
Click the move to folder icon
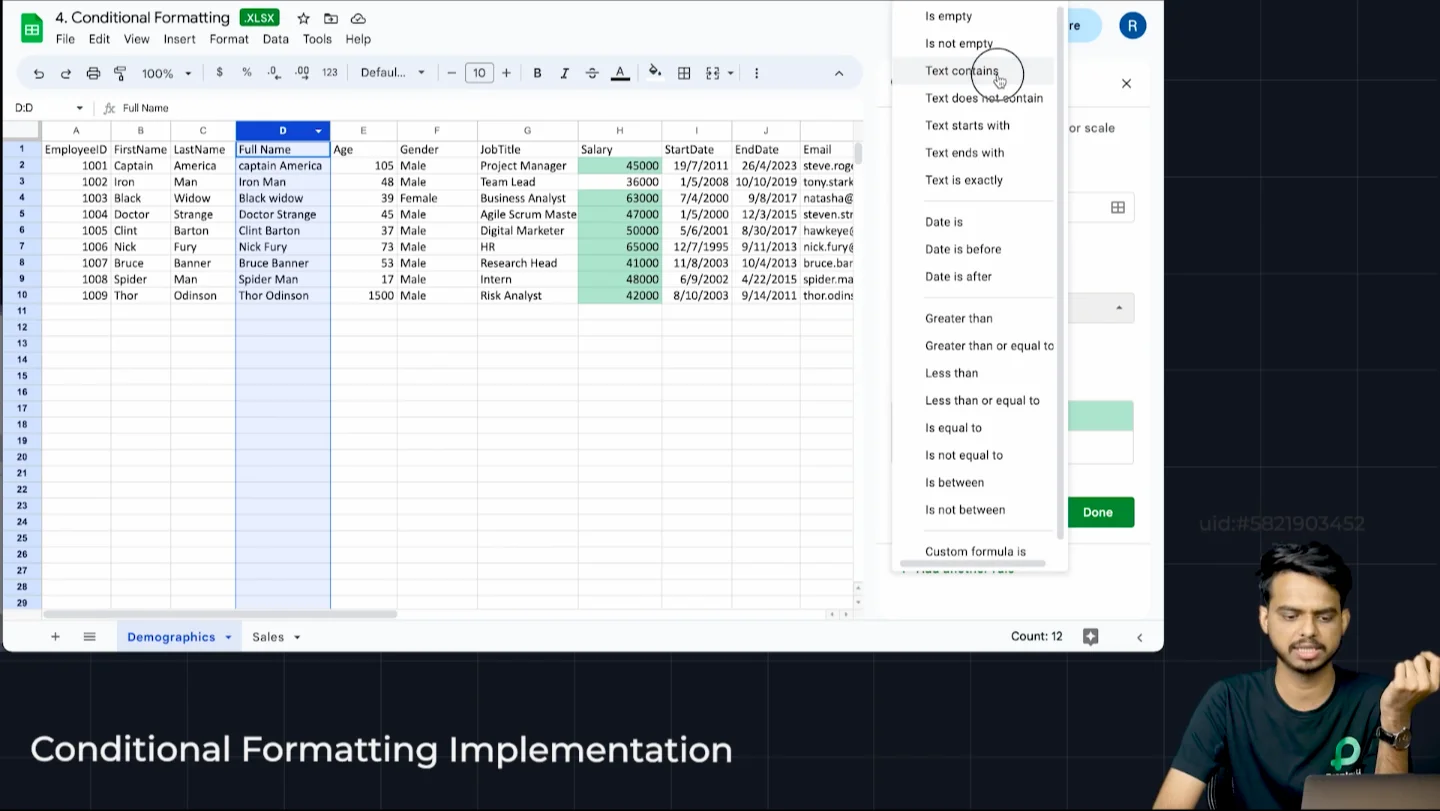331,19
